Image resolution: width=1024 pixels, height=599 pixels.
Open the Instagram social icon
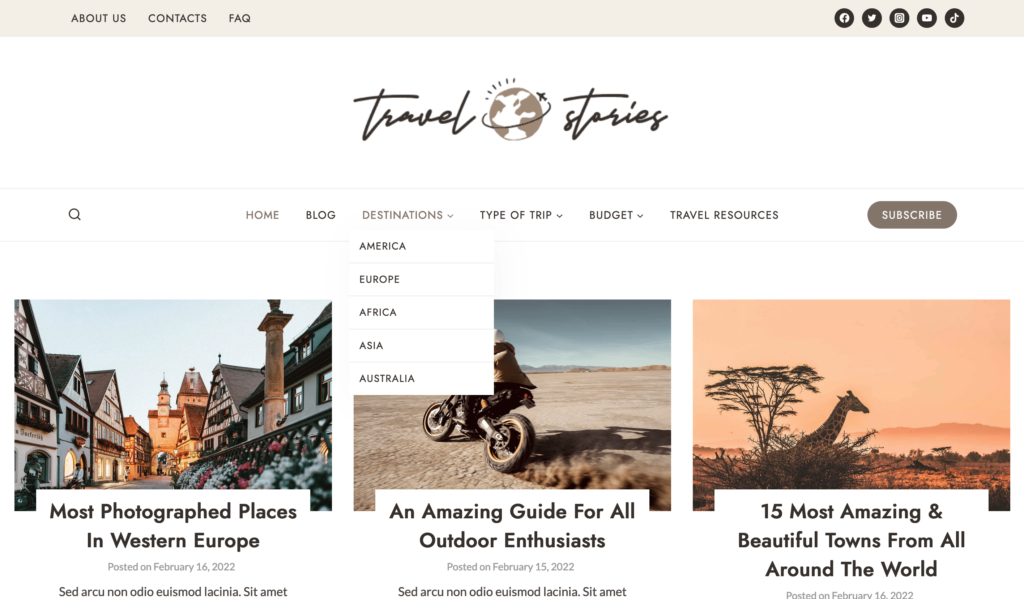[x=899, y=18]
